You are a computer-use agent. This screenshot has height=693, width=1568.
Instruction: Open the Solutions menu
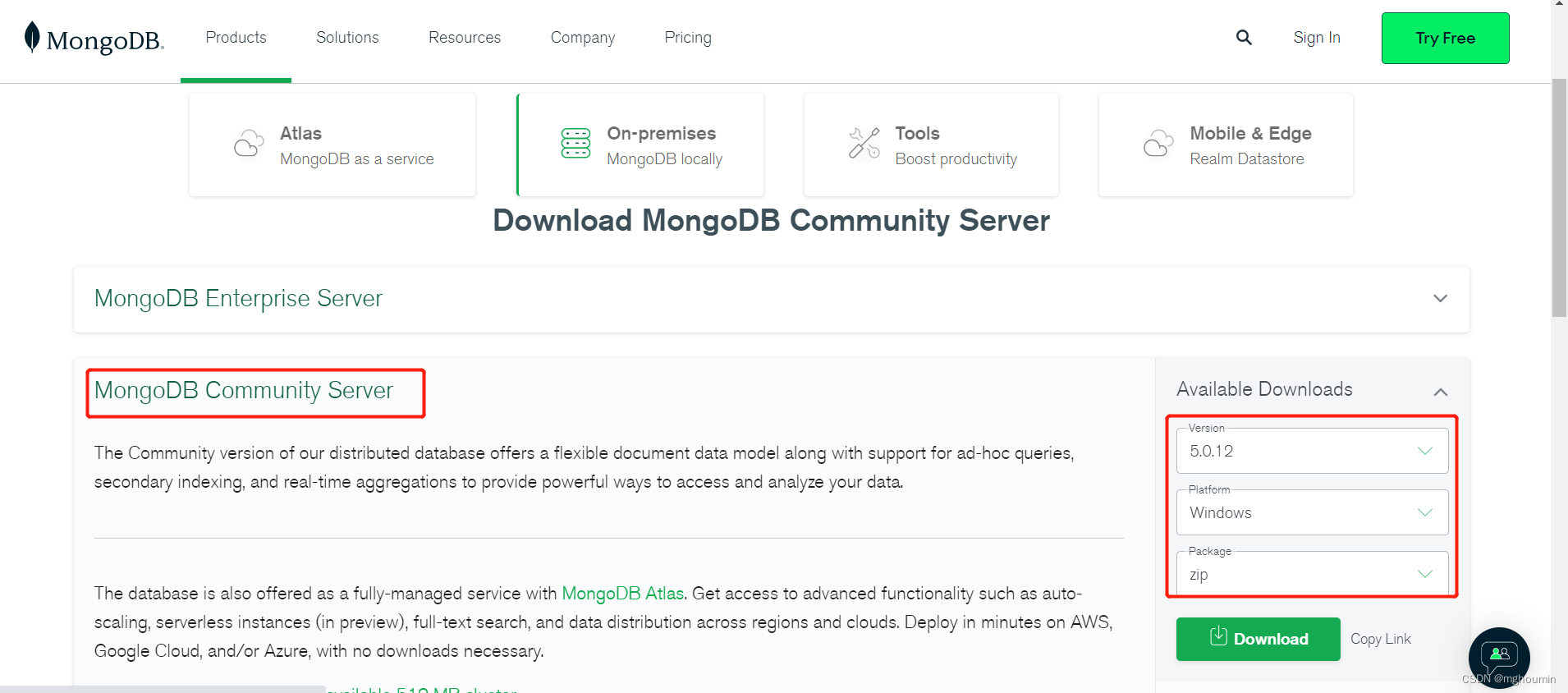click(x=347, y=38)
